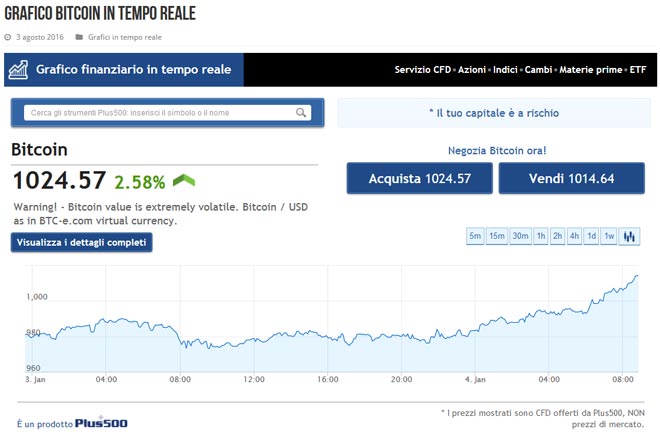Switch chart to 1w interval
660x435 pixels.
pyautogui.click(x=609, y=237)
